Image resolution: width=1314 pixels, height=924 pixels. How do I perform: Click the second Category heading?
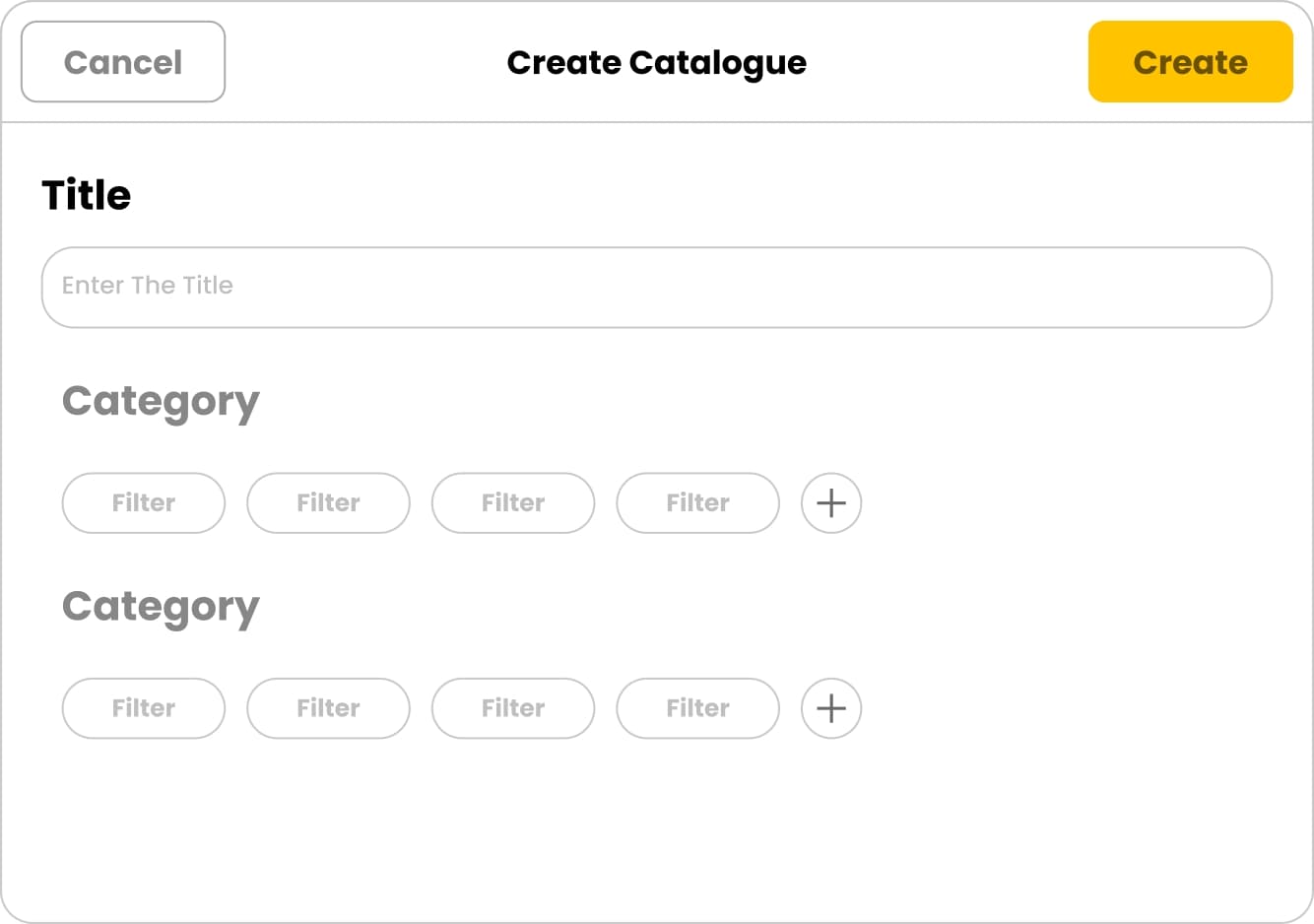click(x=161, y=606)
